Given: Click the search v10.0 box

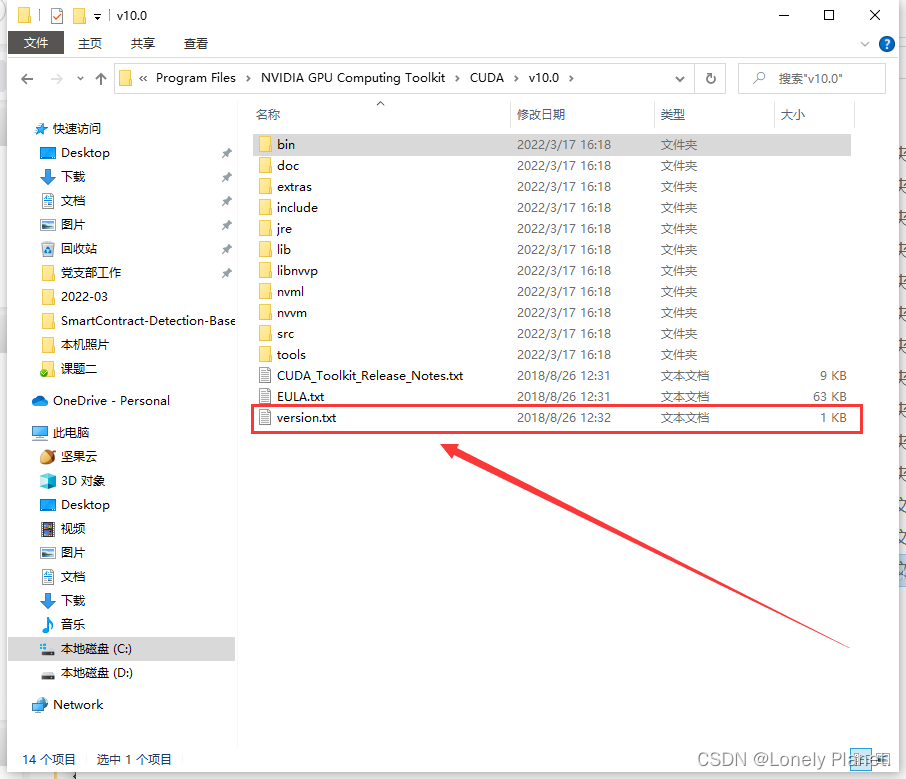Looking at the screenshot, I should point(812,79).
